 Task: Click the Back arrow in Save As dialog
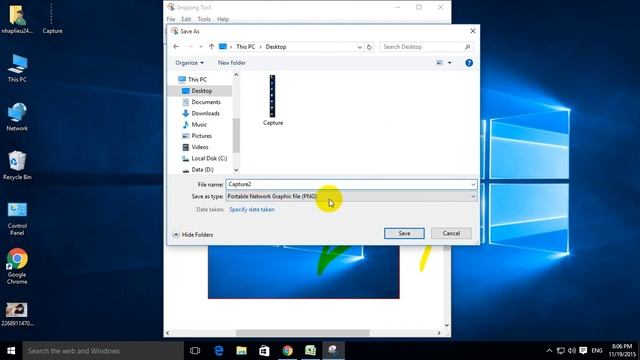pos(176,47)
